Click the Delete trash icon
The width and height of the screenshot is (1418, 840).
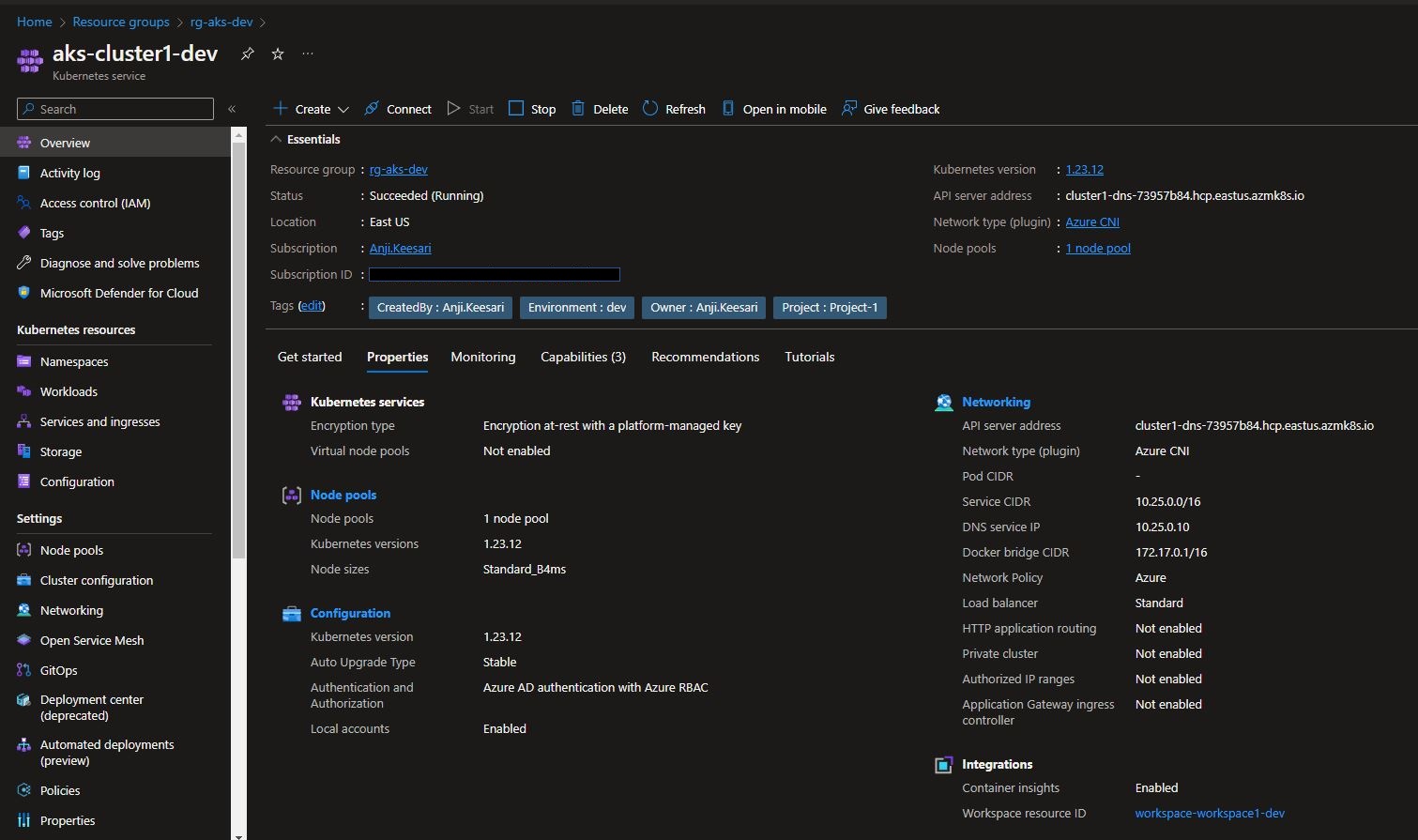click(578, 109)
